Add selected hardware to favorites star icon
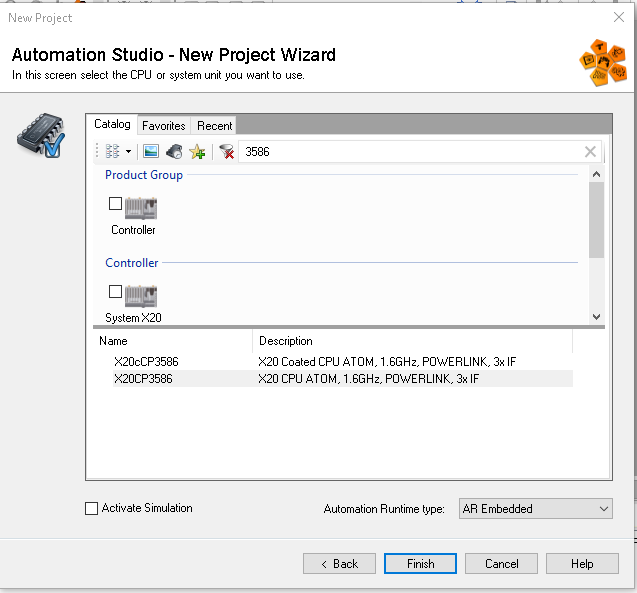Screen dimensions: 637x593 click(198, 151)
